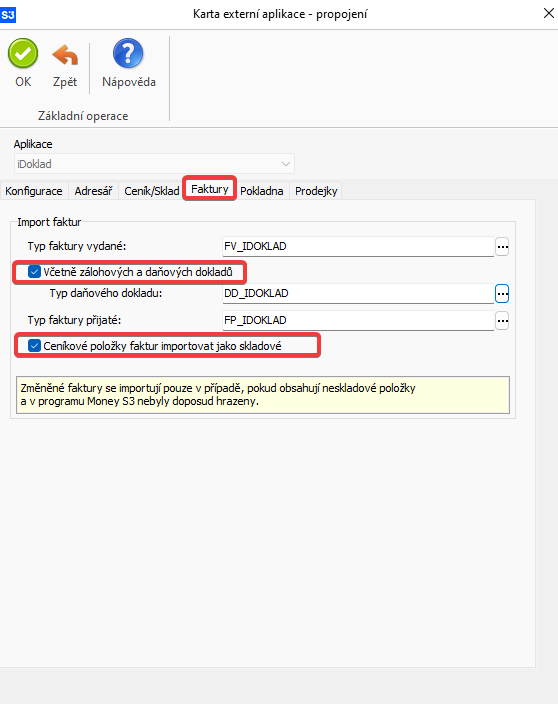Open the Adresář tab
558x704 pixels.
pos(93,191)
